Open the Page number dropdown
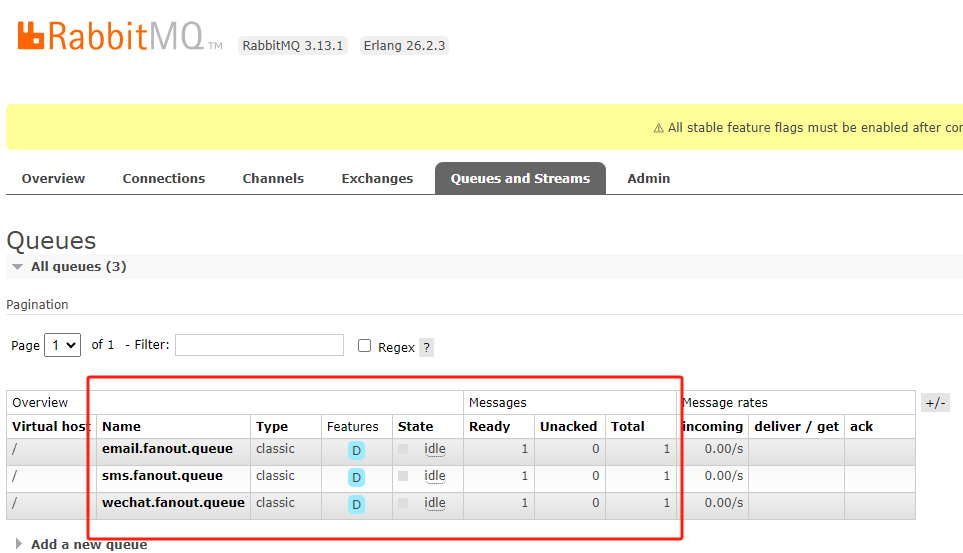The image size is (963, 553). click(62, 345)
